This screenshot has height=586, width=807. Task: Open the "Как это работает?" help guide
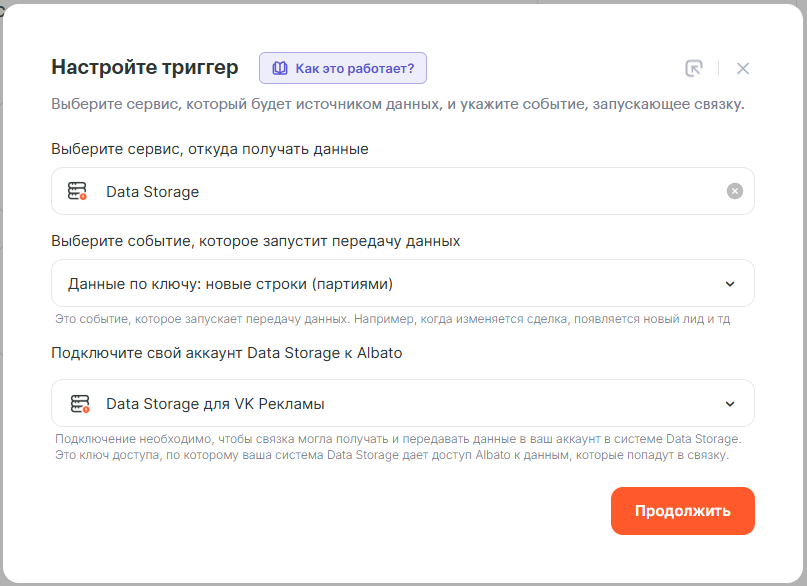click(343, 68)
